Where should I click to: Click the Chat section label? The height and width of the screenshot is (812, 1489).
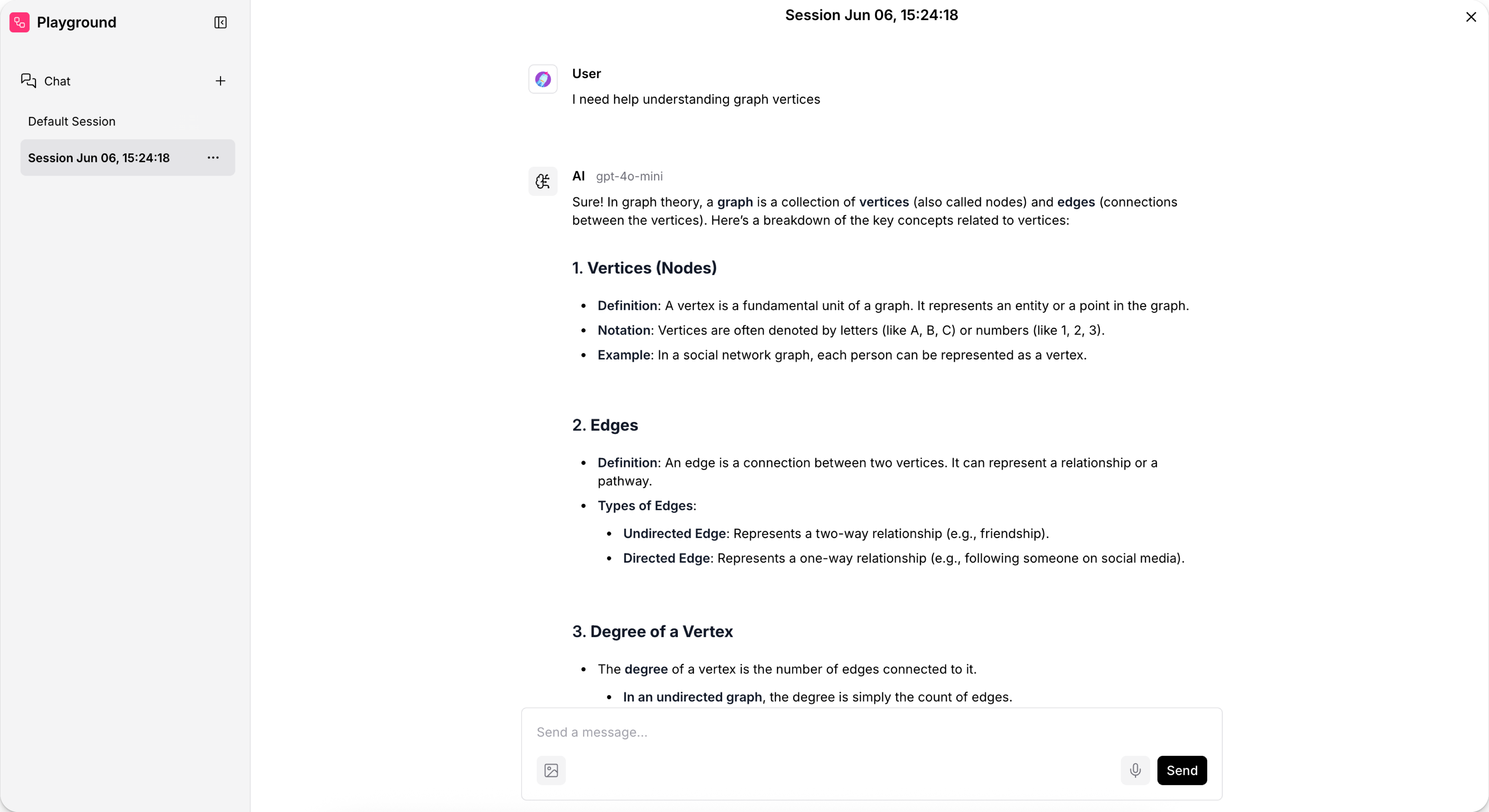57,81
